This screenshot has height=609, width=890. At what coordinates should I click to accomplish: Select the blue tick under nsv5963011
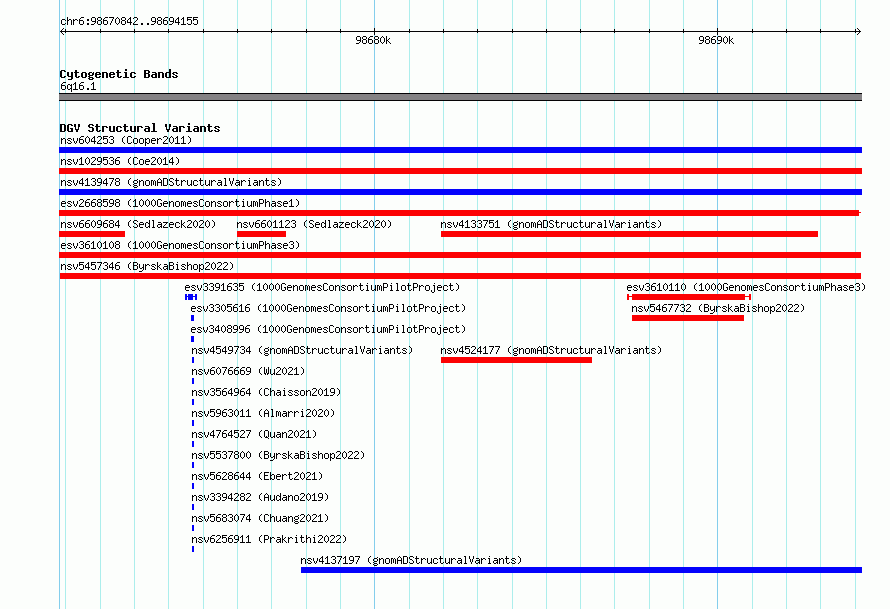pos(193,423)
